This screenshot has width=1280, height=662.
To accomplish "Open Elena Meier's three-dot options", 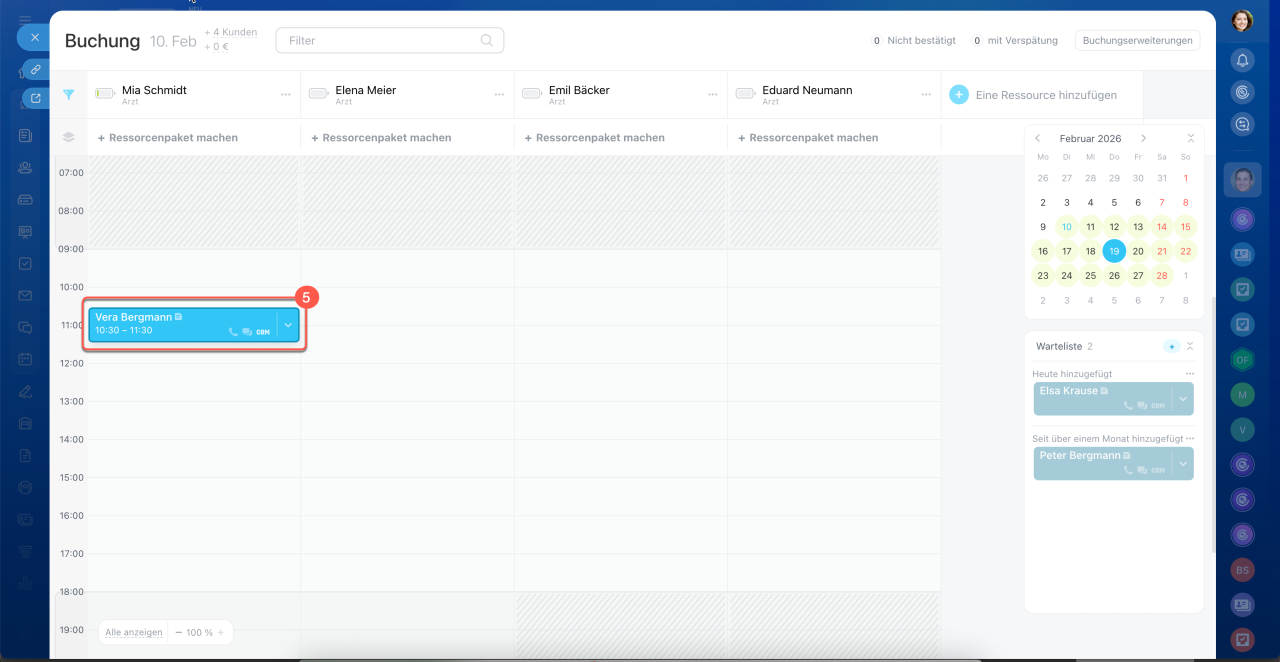I will coord(499,95).
